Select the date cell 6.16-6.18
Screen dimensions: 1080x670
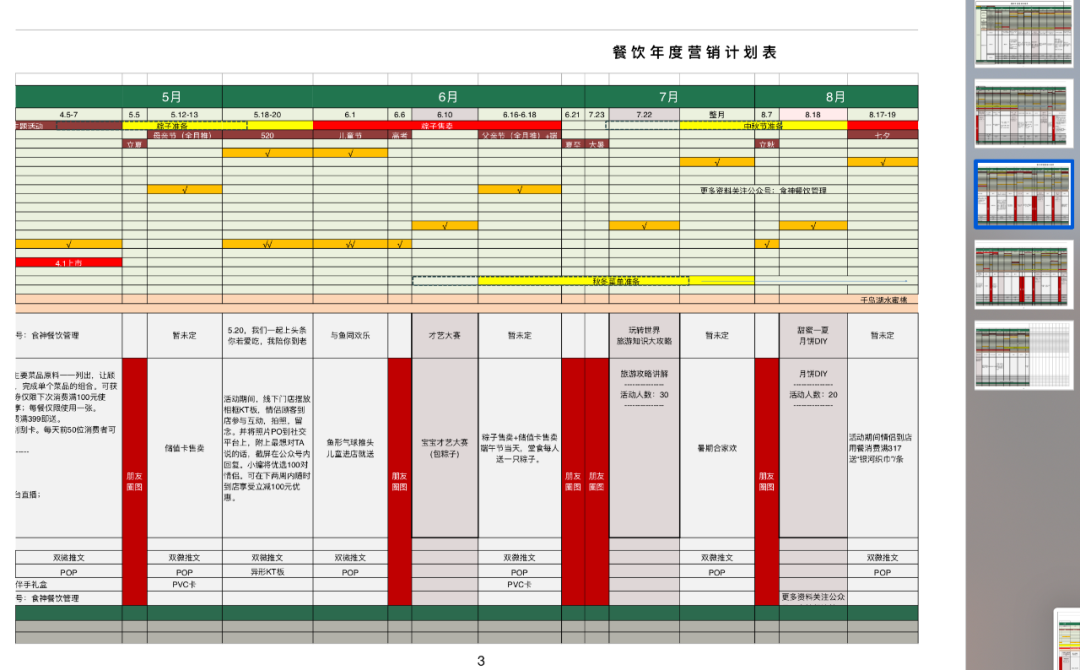519,114
